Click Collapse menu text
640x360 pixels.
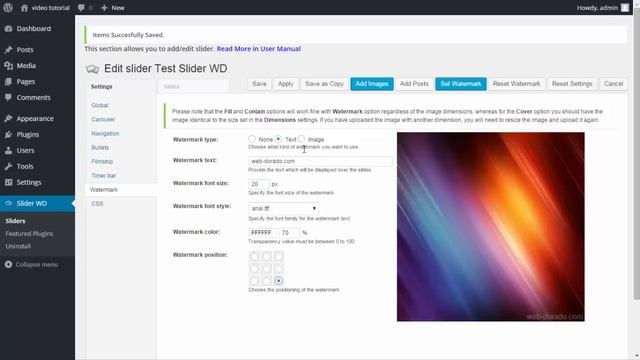[x=37, y=264]
